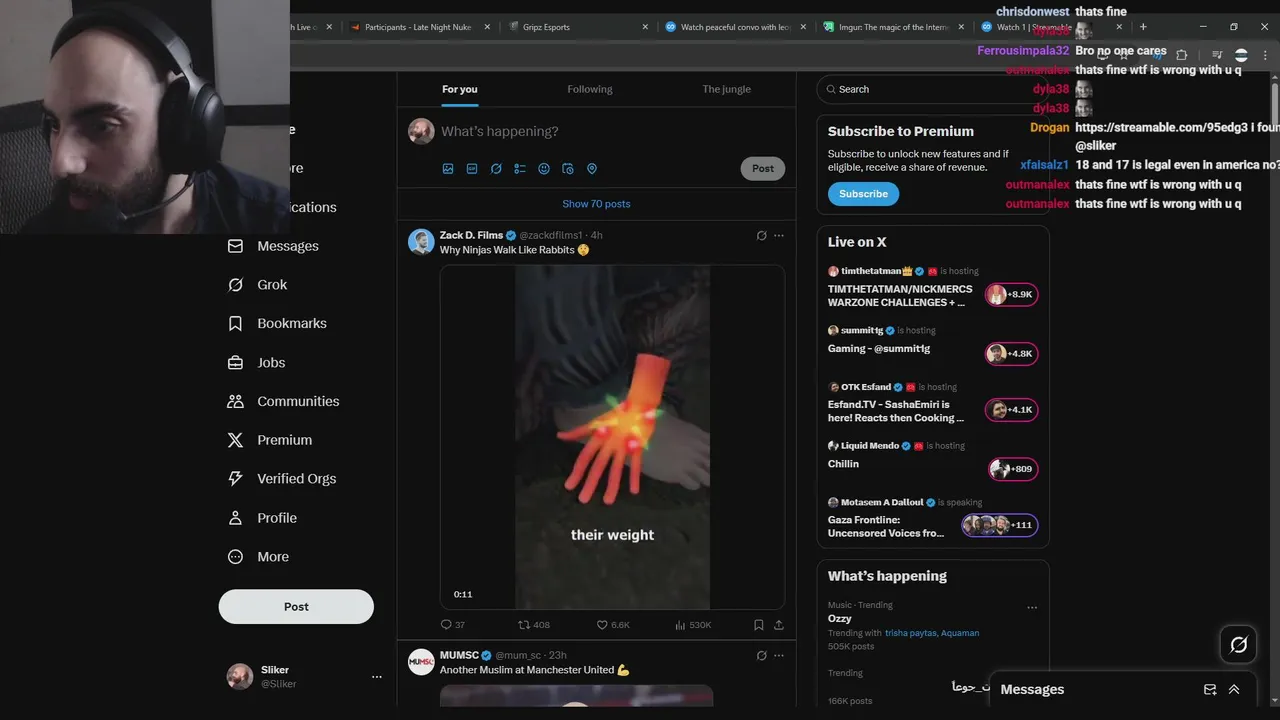This screenshot has width=1280, height=720.
Task: Switch to Imgur browser tab
Action: (892, 27)
